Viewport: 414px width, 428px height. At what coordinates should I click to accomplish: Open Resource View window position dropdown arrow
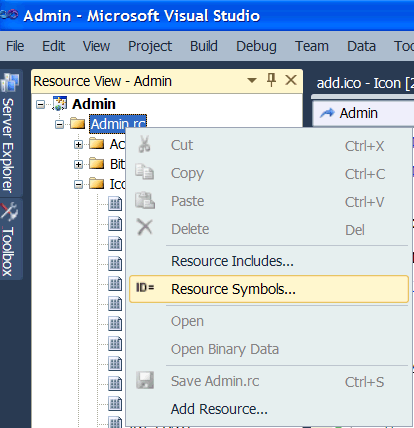coord(252,80)
